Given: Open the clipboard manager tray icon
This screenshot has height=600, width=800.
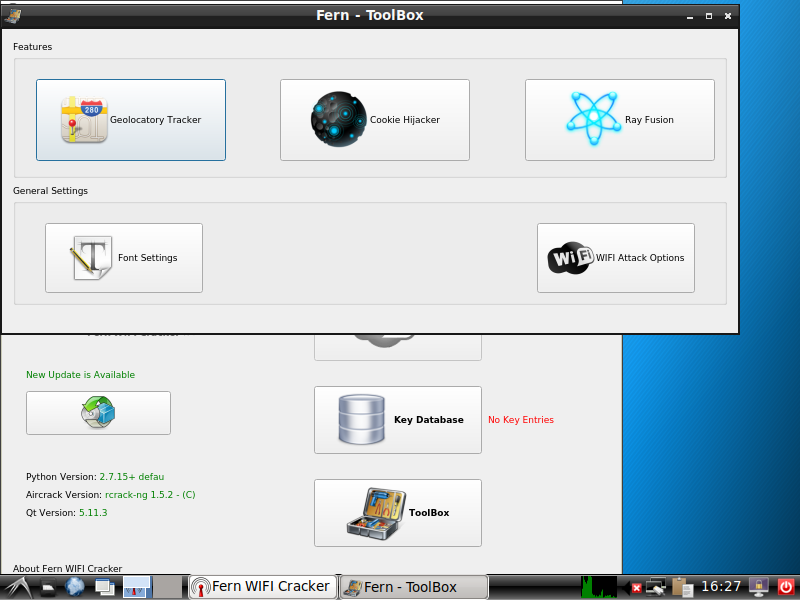Looking at the screenshot, I should pyautogui.click(x=683, y=587).
